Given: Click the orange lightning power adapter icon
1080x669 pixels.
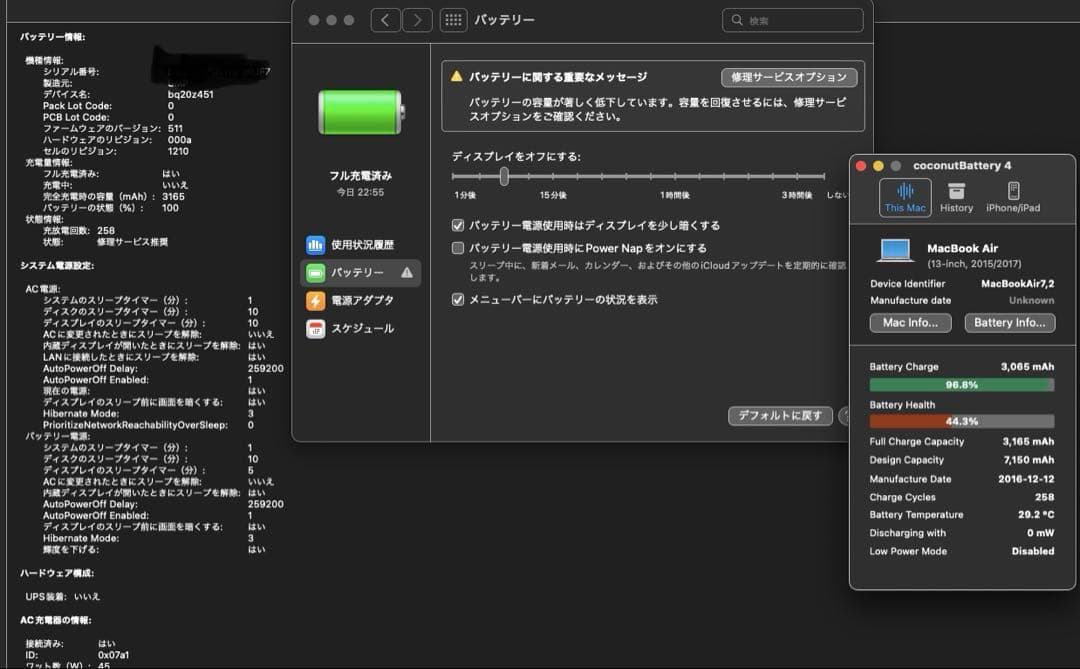Looking at the screenshot, I should pyautogui.click(x=315, y=300).
